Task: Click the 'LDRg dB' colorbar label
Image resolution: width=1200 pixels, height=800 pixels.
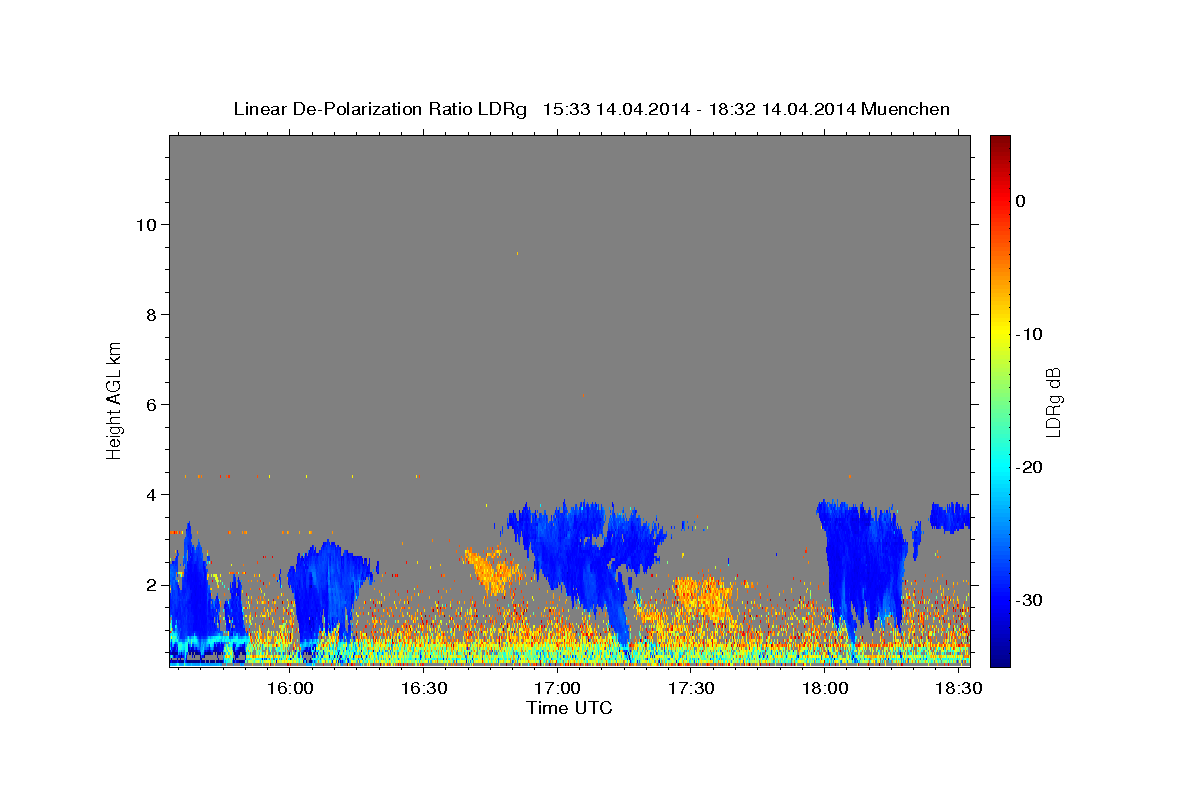Action: pos(1052,402)
